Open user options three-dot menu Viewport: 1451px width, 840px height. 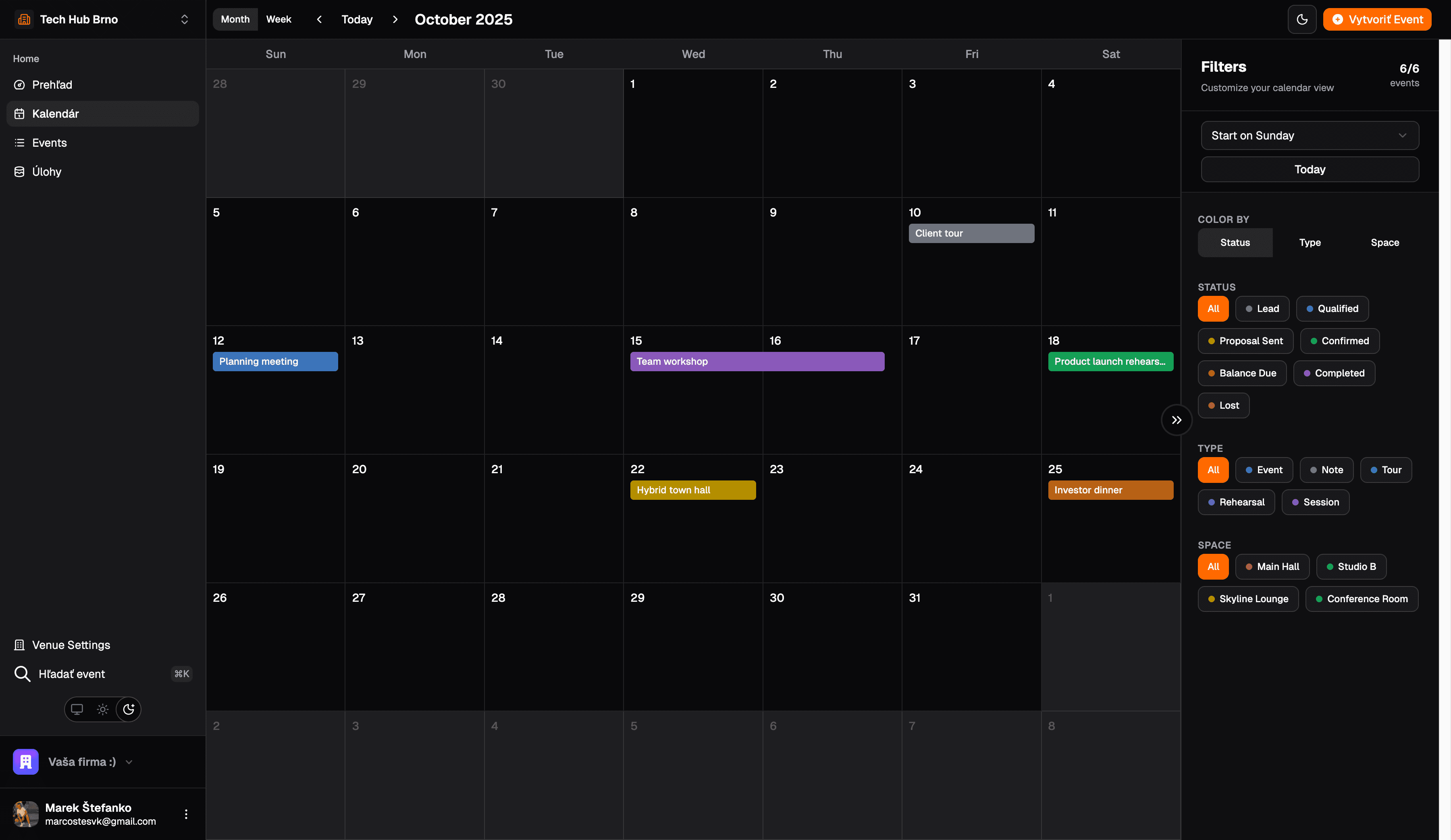pos(185,813)
